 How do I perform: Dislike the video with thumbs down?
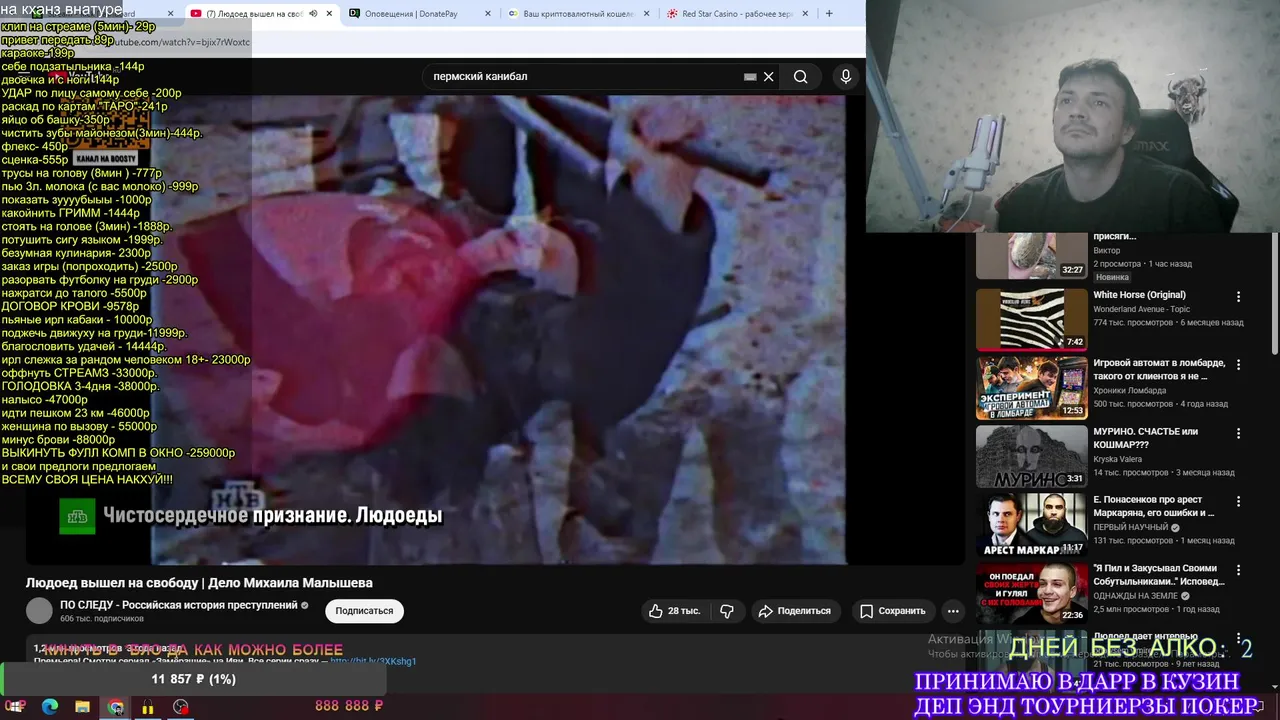[727, 611]
